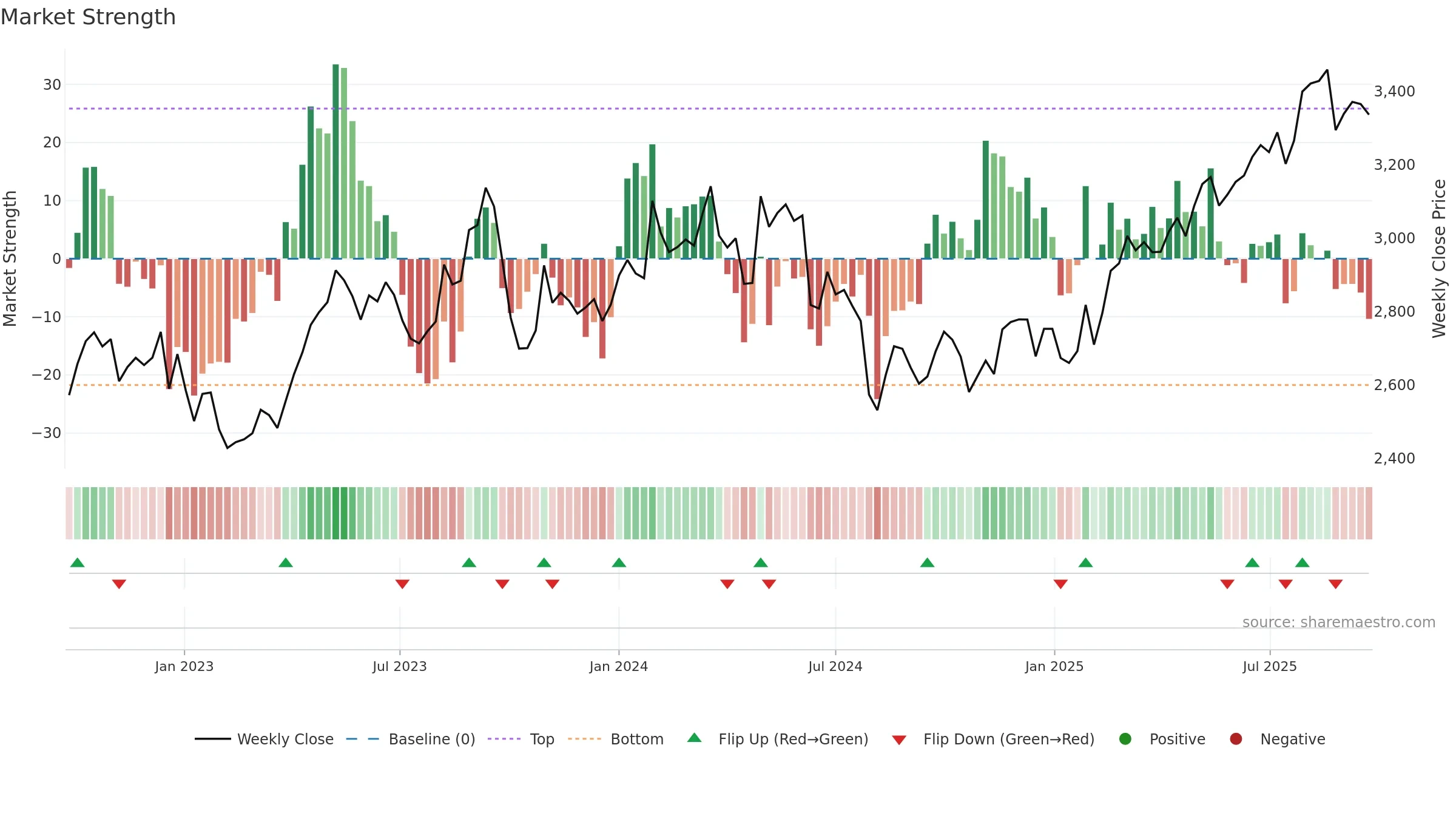
Task: Click the Flip Up marker at Jan 2024
Action: tap(619, 562)
